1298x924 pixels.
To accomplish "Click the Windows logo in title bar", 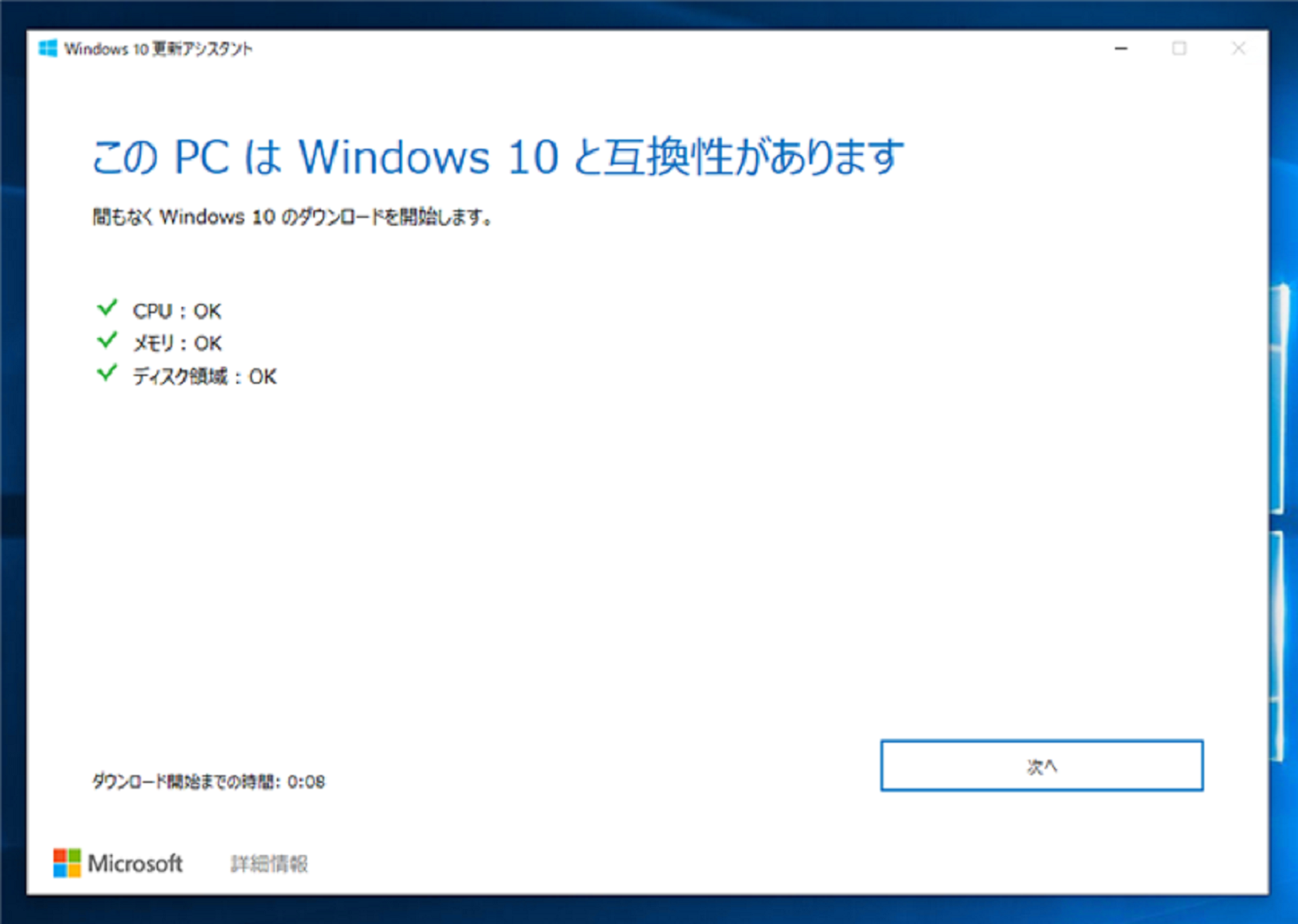I will click(x=47, y=48).
